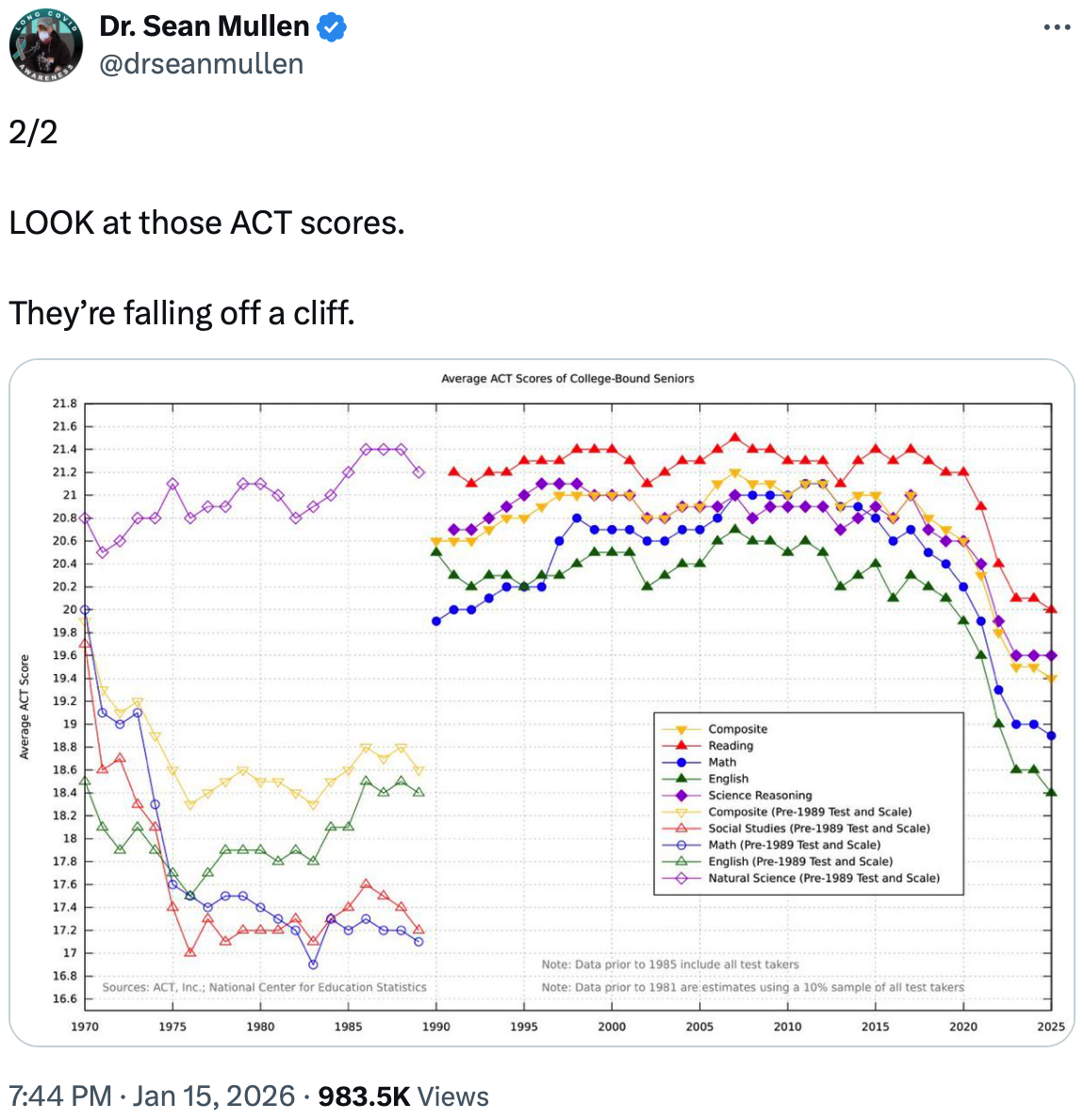Viewport: 1084px width, 1120px height.
Task: Click the red Reading legend marker
Action: pos(682,746)
